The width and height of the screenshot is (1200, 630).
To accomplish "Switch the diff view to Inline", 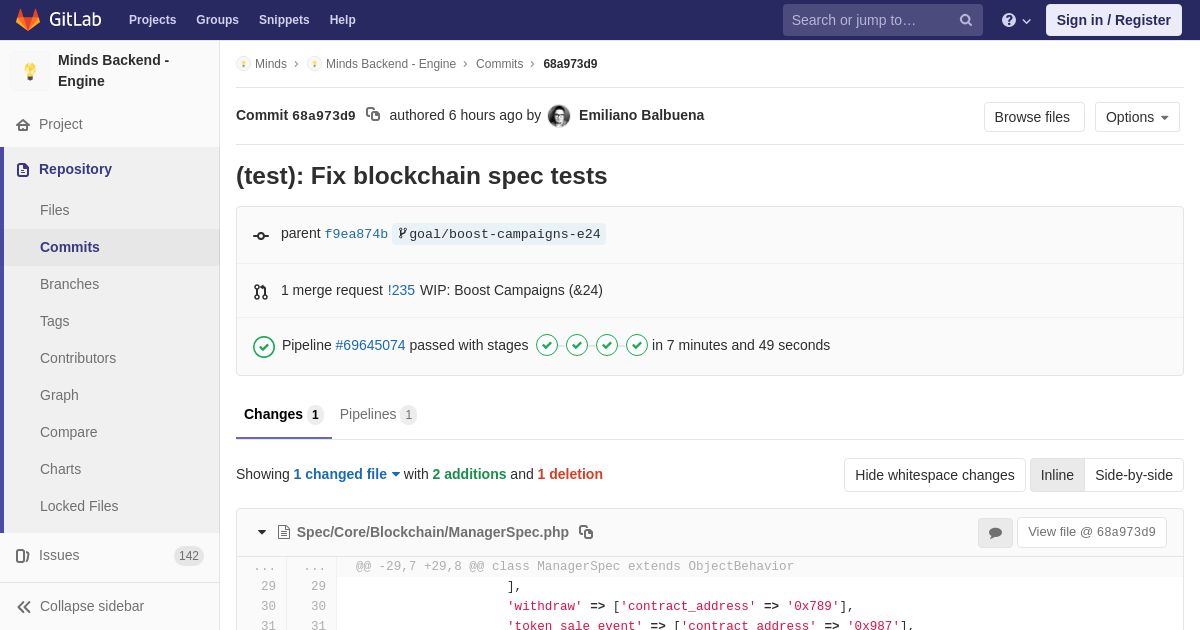I will [1057, 475].
